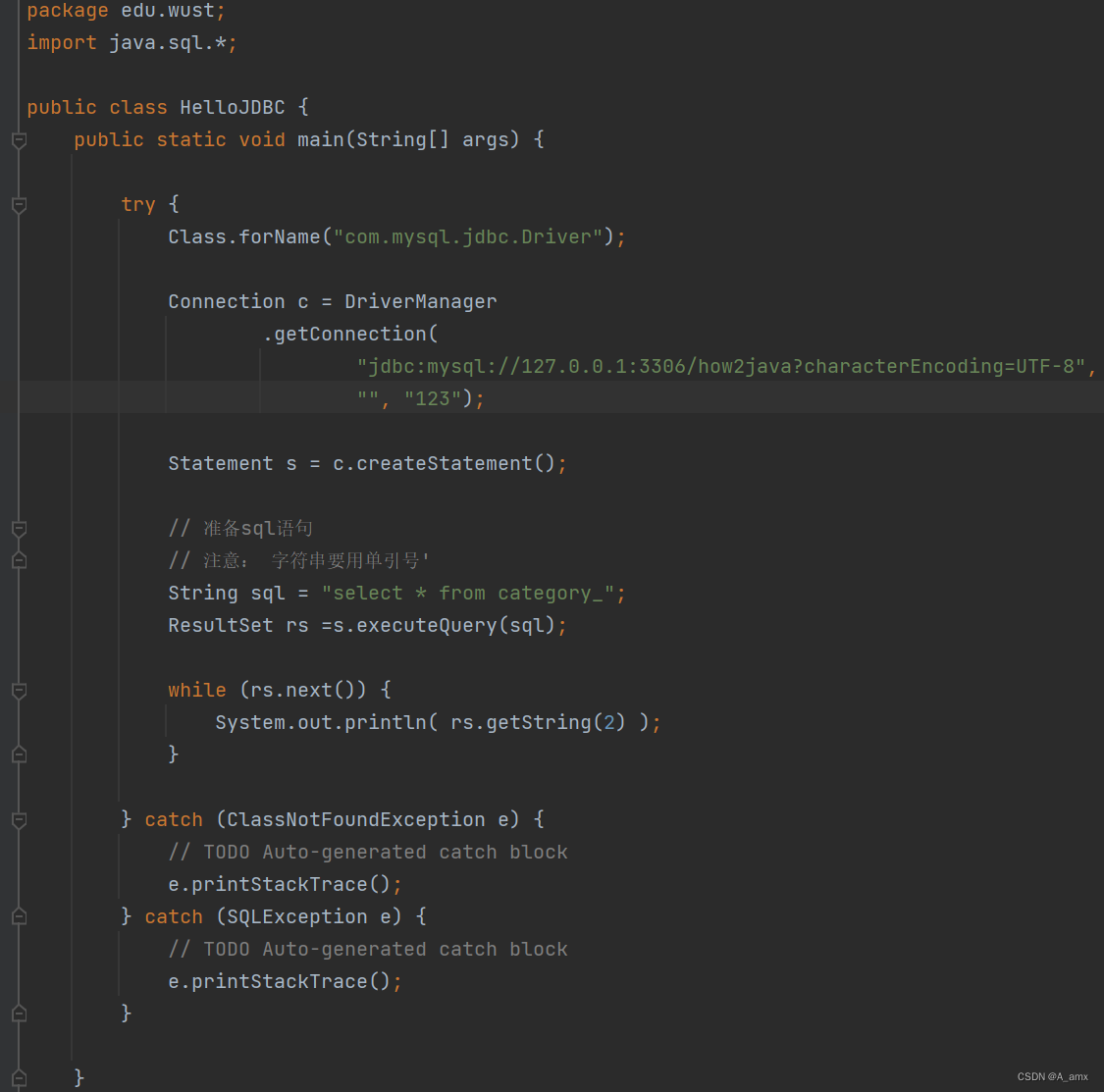1104x1092 pixels.
Task: Click the Class.forName call
Action: (244, 236)
